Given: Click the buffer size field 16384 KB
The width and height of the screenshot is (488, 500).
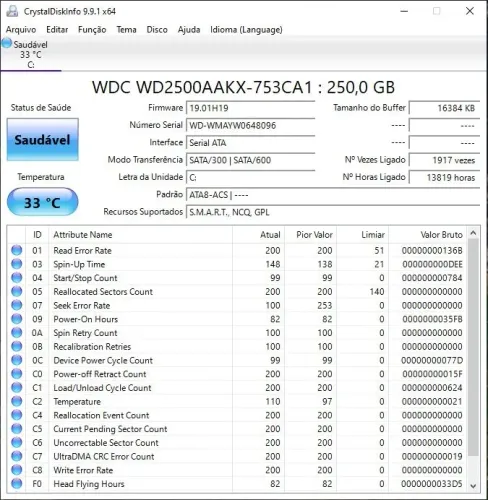Looking at the screenshot, I should pos(444,108).
